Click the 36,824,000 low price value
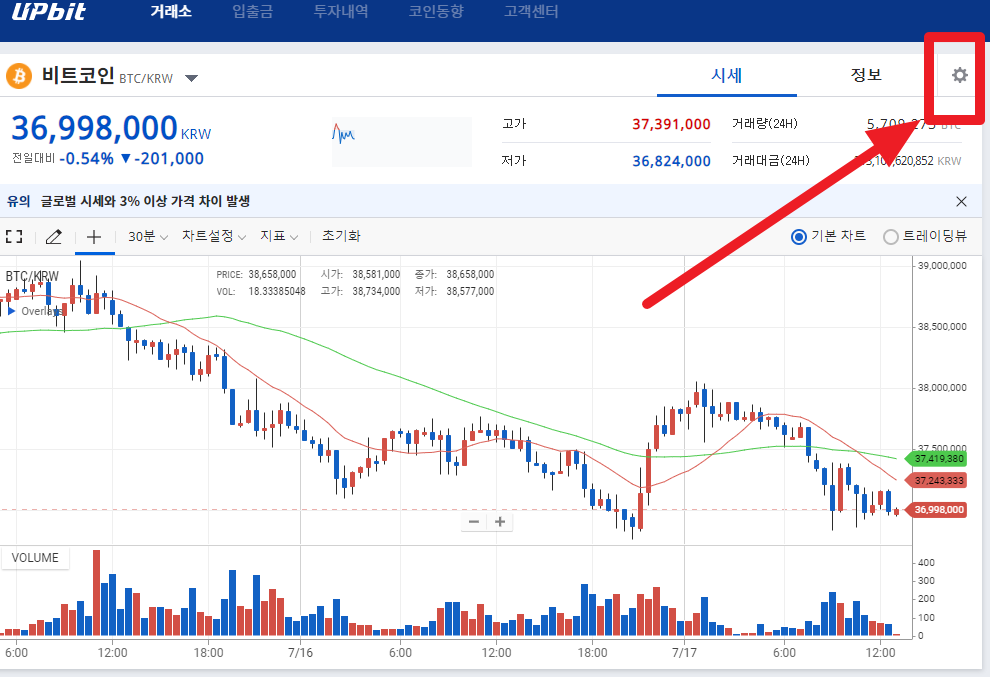Screen dimensions: 990x677 (671, 162)
